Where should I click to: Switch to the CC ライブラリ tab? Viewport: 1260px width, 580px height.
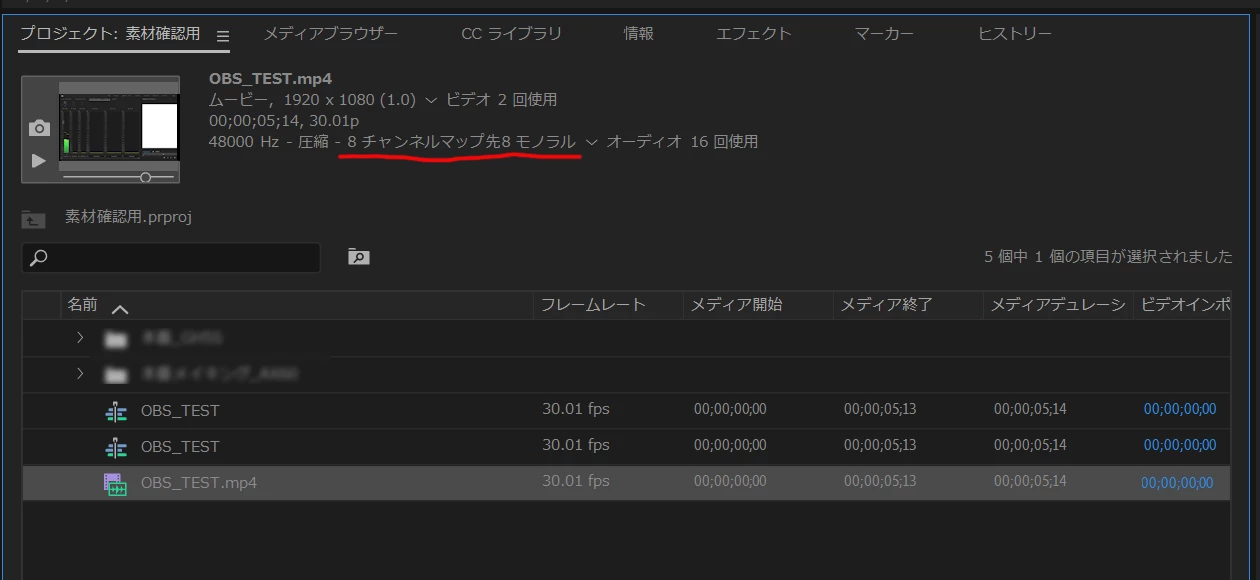[511, 34]
